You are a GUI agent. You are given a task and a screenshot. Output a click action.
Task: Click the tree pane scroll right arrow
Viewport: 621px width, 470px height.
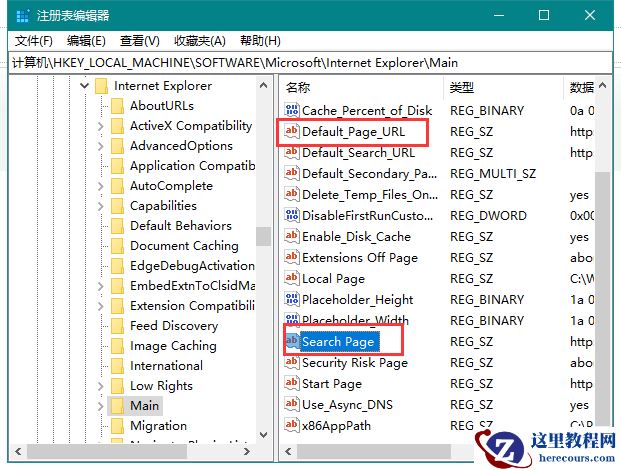pos(246,451)
